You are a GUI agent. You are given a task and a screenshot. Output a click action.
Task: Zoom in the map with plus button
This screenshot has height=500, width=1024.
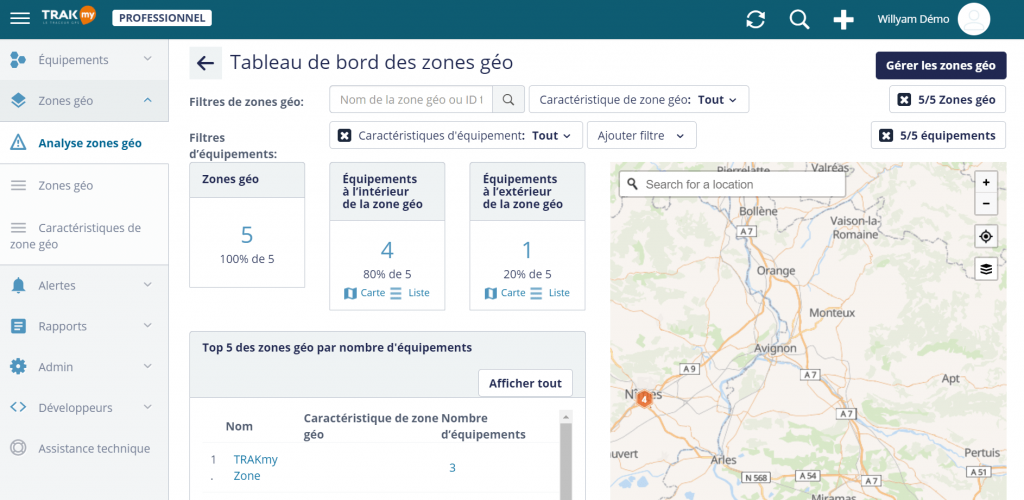pyautogui.click(x=986, y=183)
